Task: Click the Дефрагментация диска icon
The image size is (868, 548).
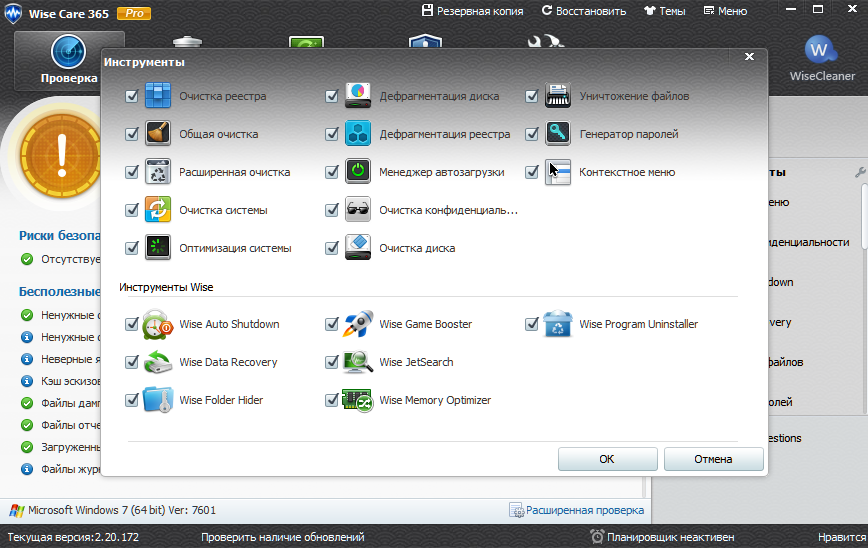Action: click(358, 95)
